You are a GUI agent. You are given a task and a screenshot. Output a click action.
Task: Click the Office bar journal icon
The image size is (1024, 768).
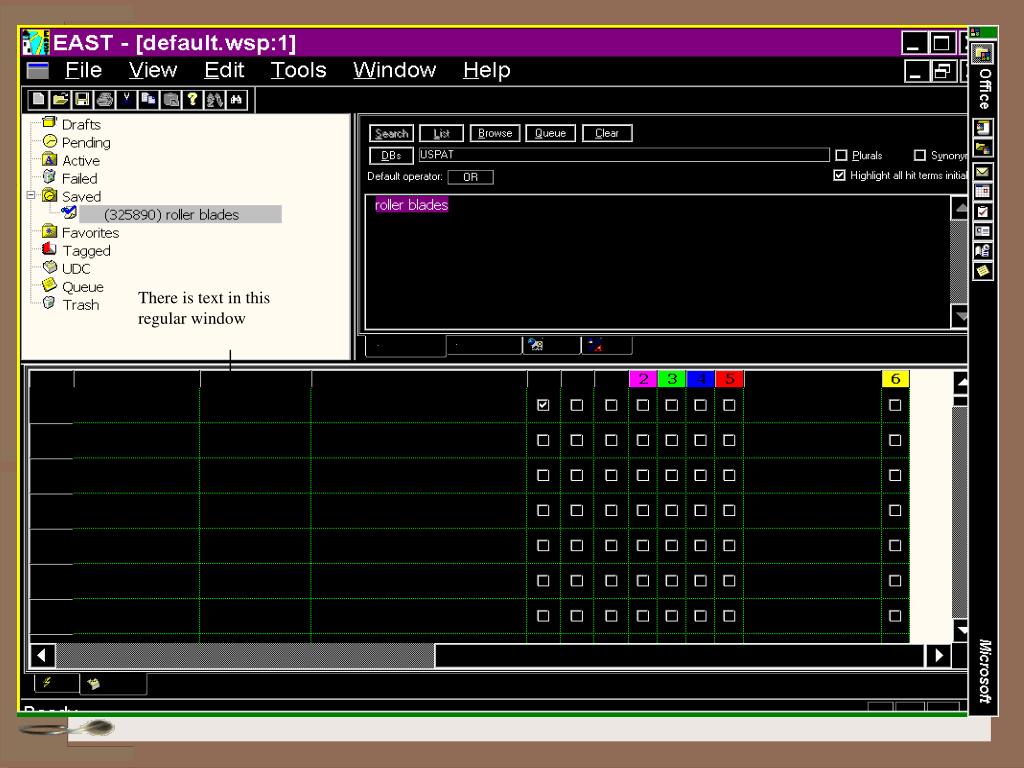(983, 251)
